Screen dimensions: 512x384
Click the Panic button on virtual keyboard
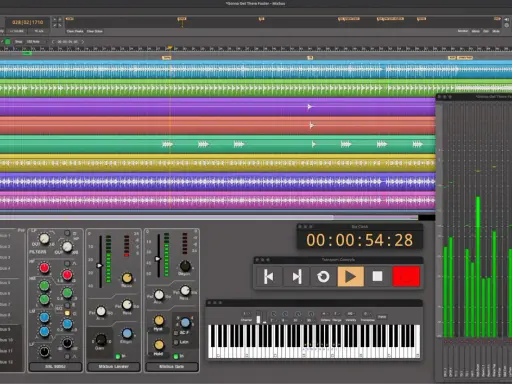coord(382,317)
